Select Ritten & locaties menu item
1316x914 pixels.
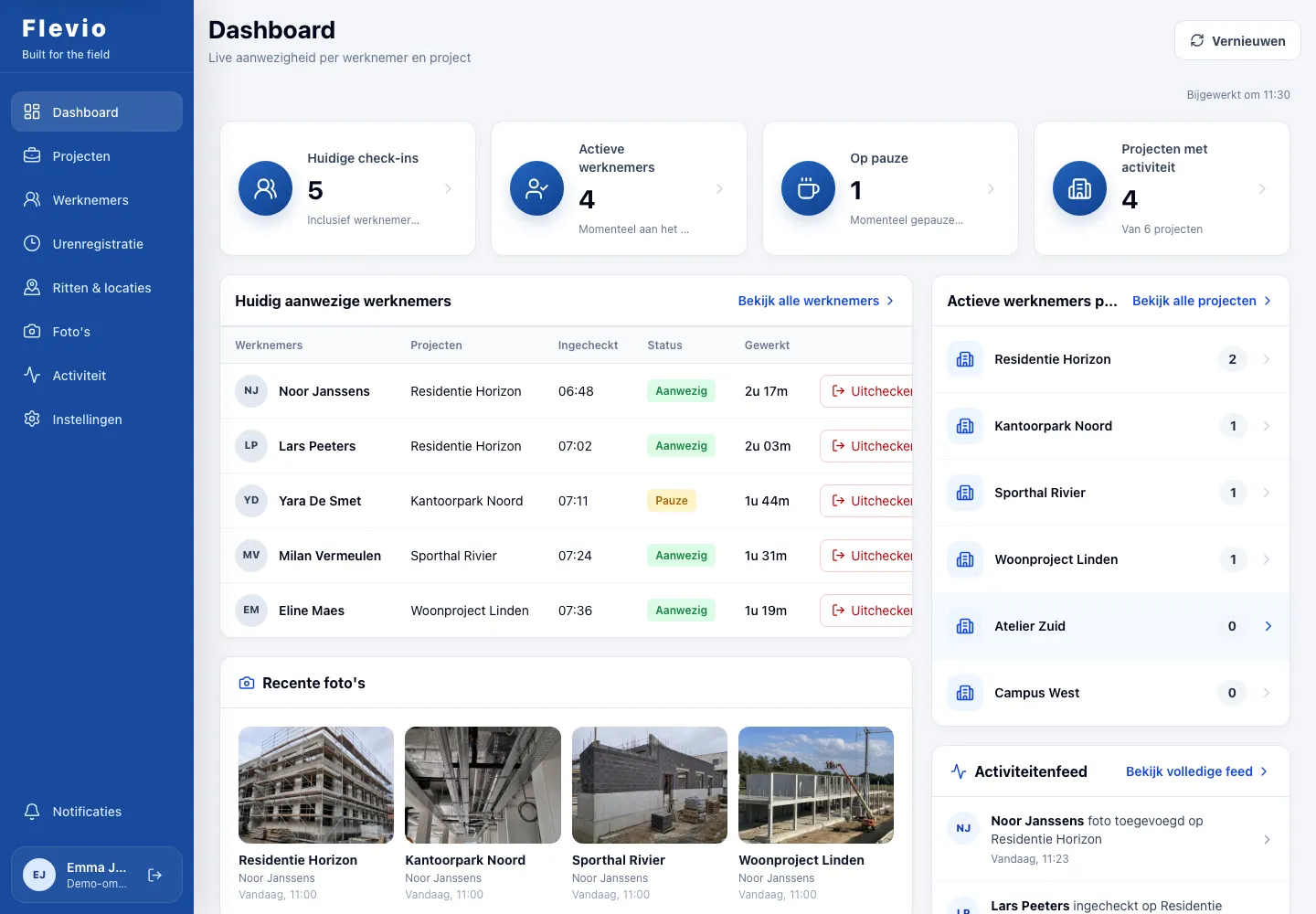coord(97,287)
